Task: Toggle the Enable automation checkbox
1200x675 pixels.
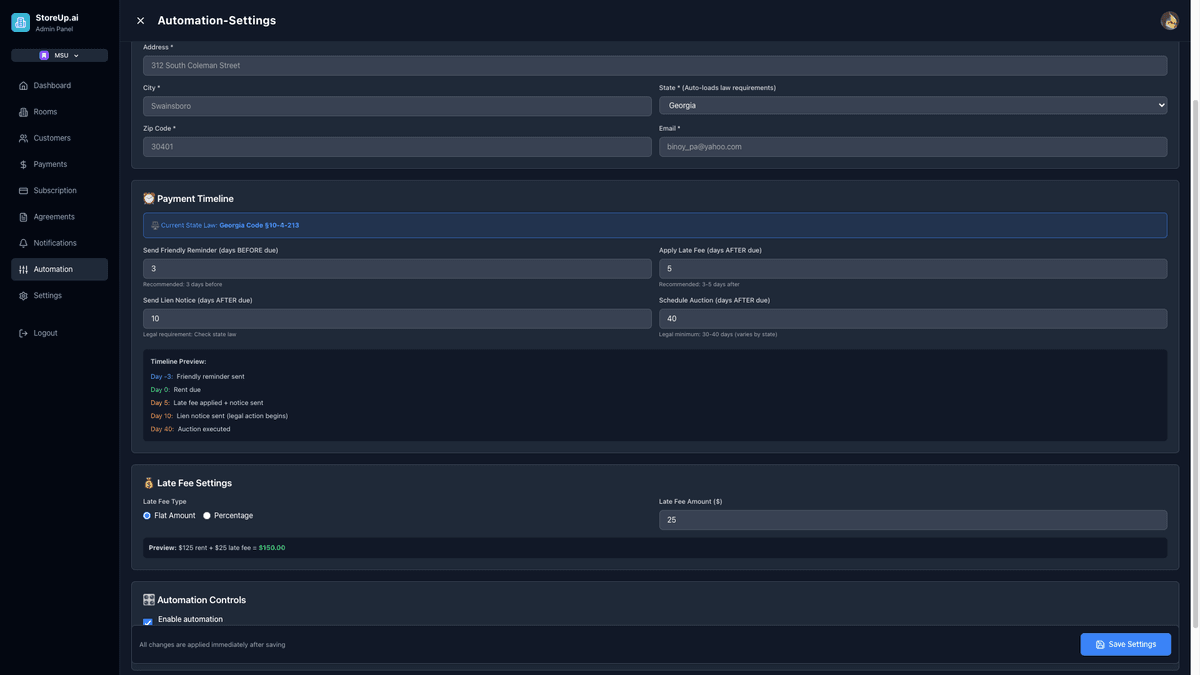Action: click(x=148, y=622)
